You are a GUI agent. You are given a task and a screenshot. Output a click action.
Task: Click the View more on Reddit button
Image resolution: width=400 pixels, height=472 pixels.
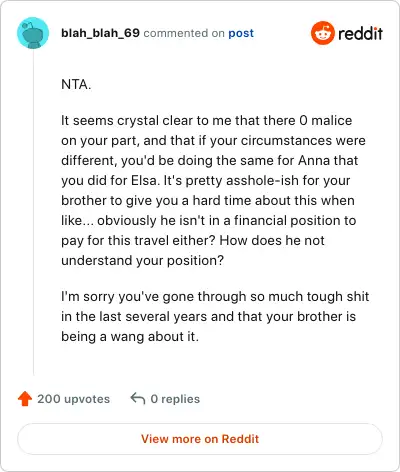point(200,439)
